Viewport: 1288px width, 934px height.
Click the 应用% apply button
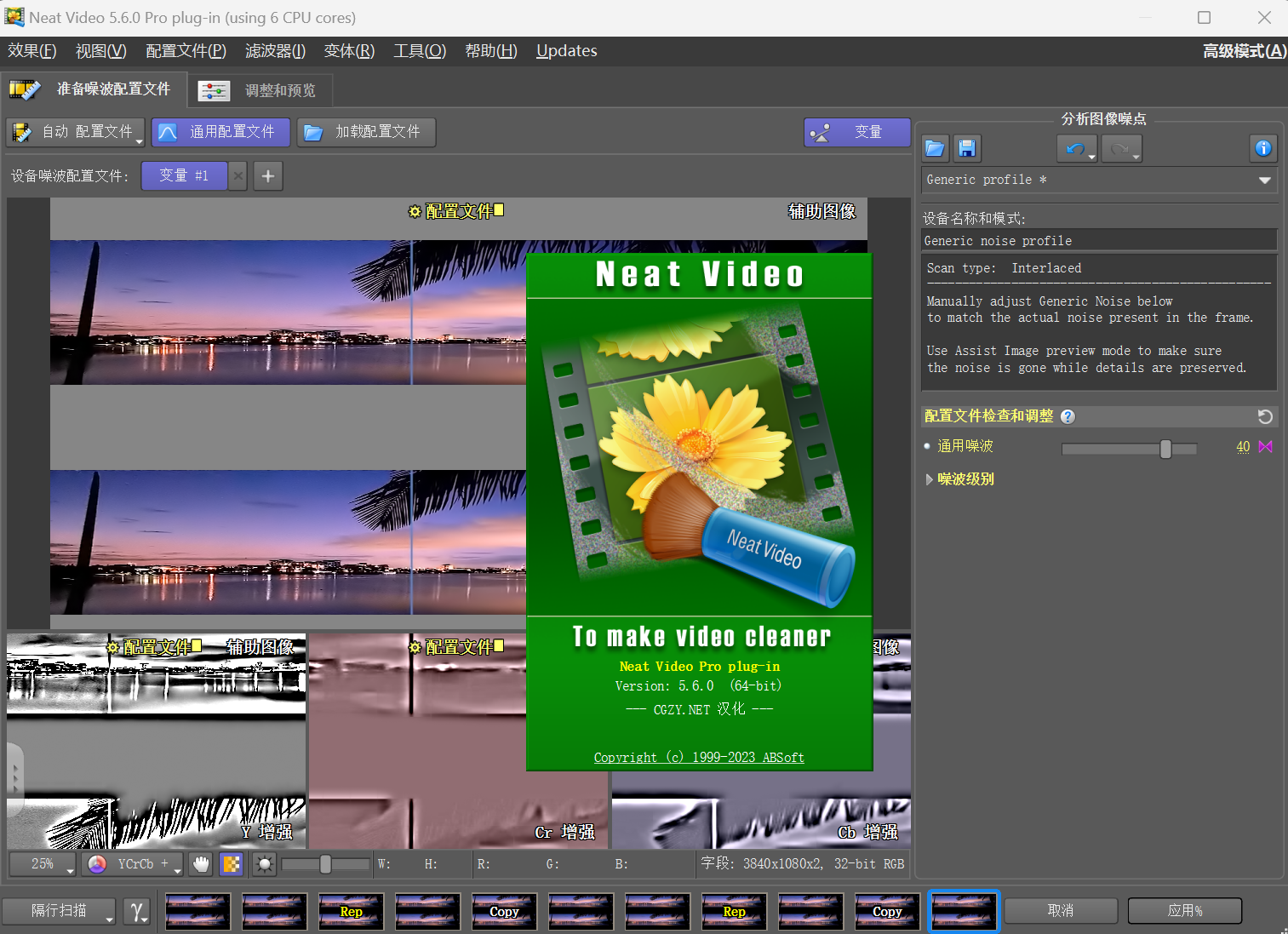pyautogui.click(x=1185, y=911)
